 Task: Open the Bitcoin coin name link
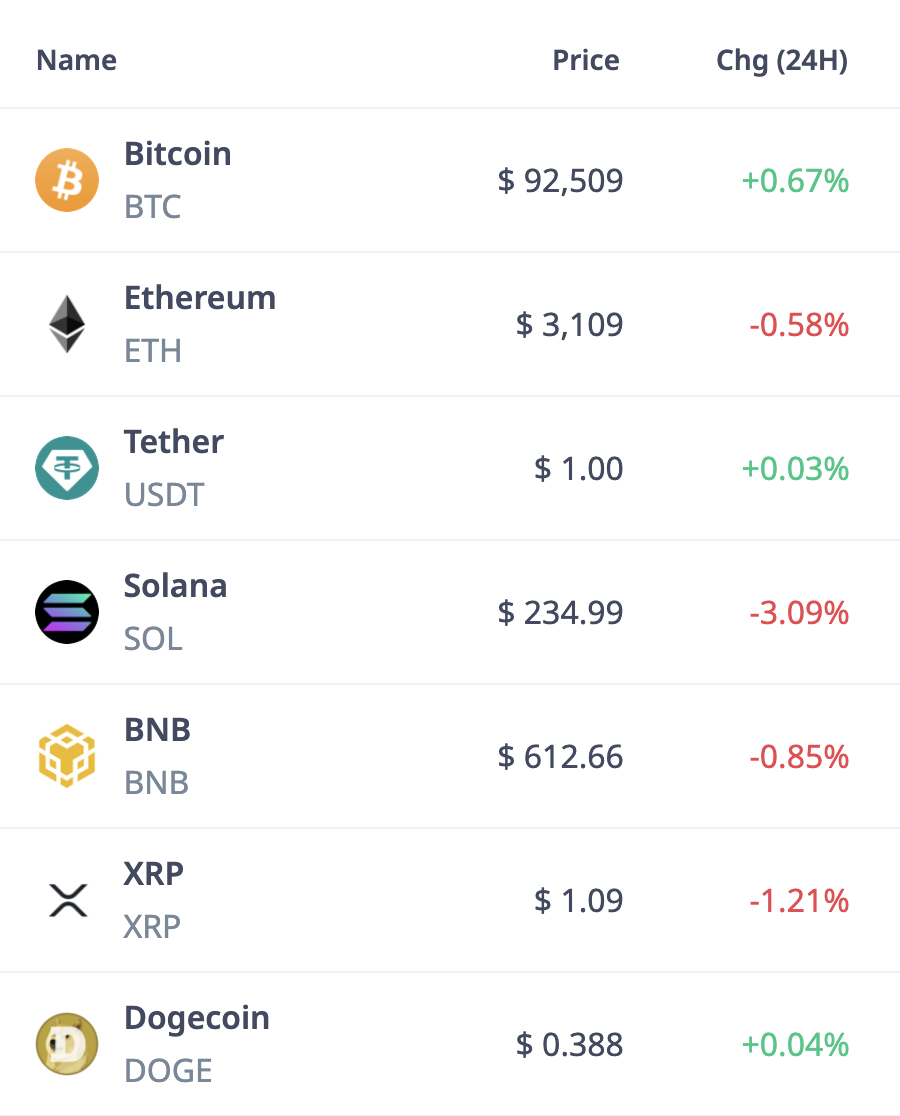178,154
